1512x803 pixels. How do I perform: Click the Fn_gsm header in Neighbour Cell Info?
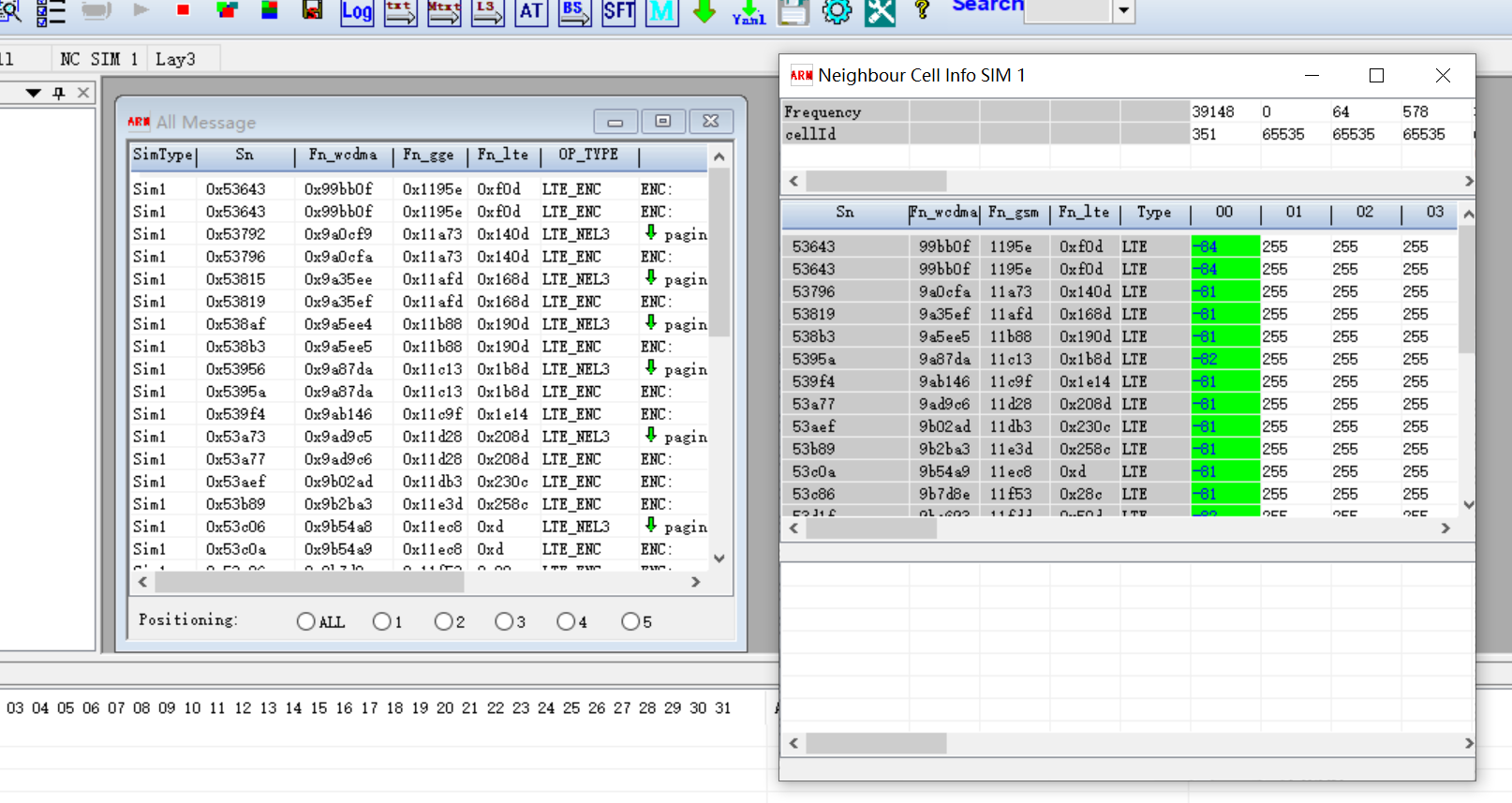click(x=1015, y=214)
